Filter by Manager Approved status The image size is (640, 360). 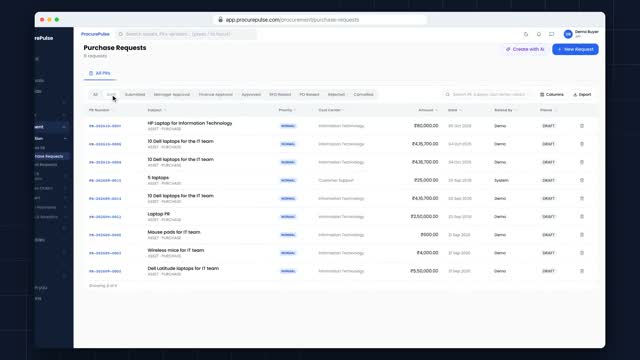click(x=172, y=95)
